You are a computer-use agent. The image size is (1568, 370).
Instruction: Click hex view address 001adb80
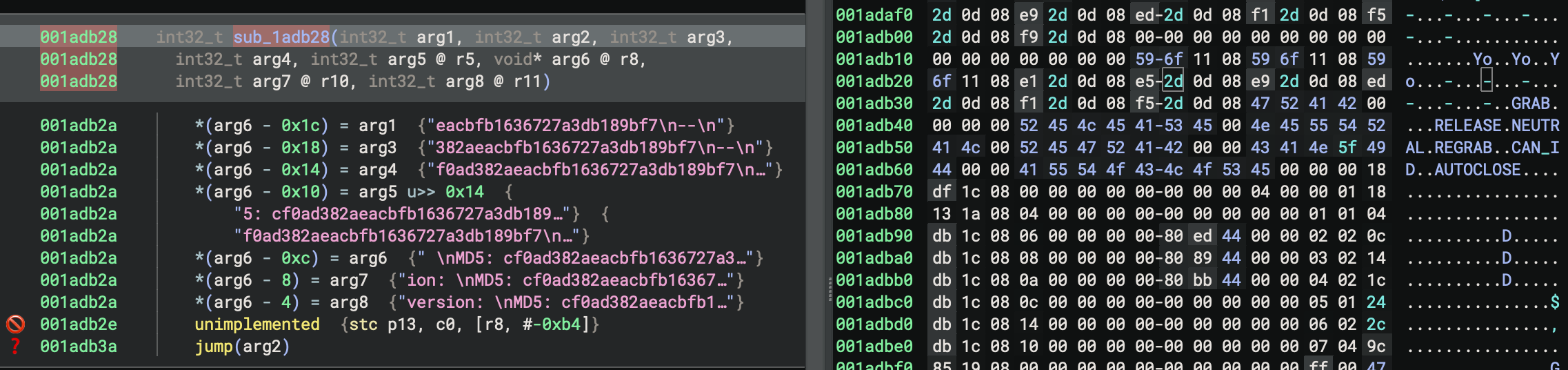(874, 213)
